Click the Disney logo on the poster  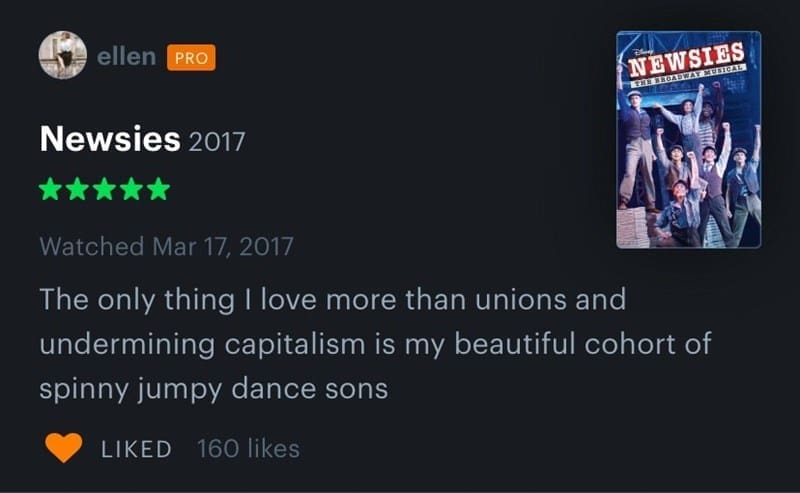tap(640, 45)
